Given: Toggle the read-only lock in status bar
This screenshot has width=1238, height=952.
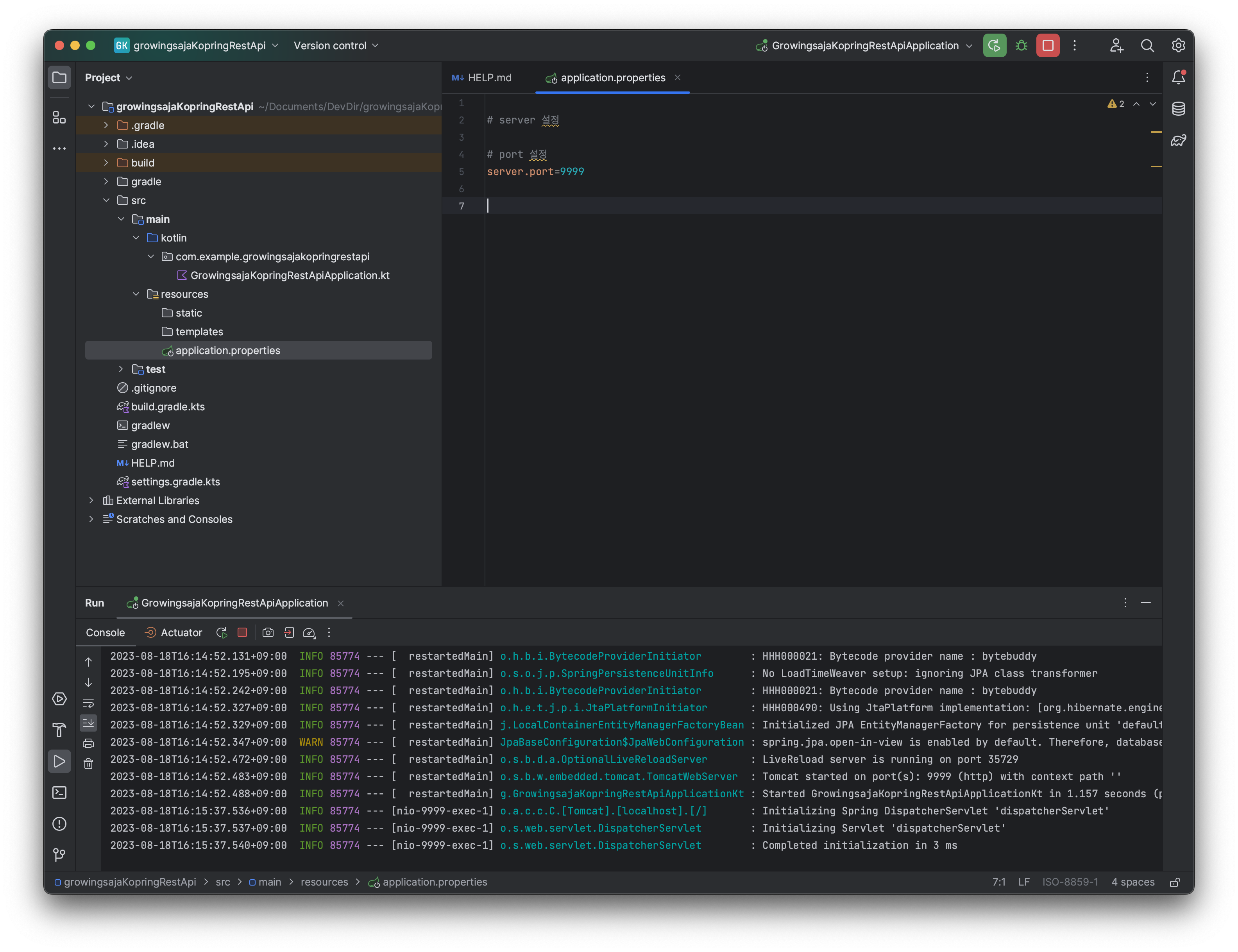Looking at the screenshot, I should pyautogui.click(x=1175, y=882).
